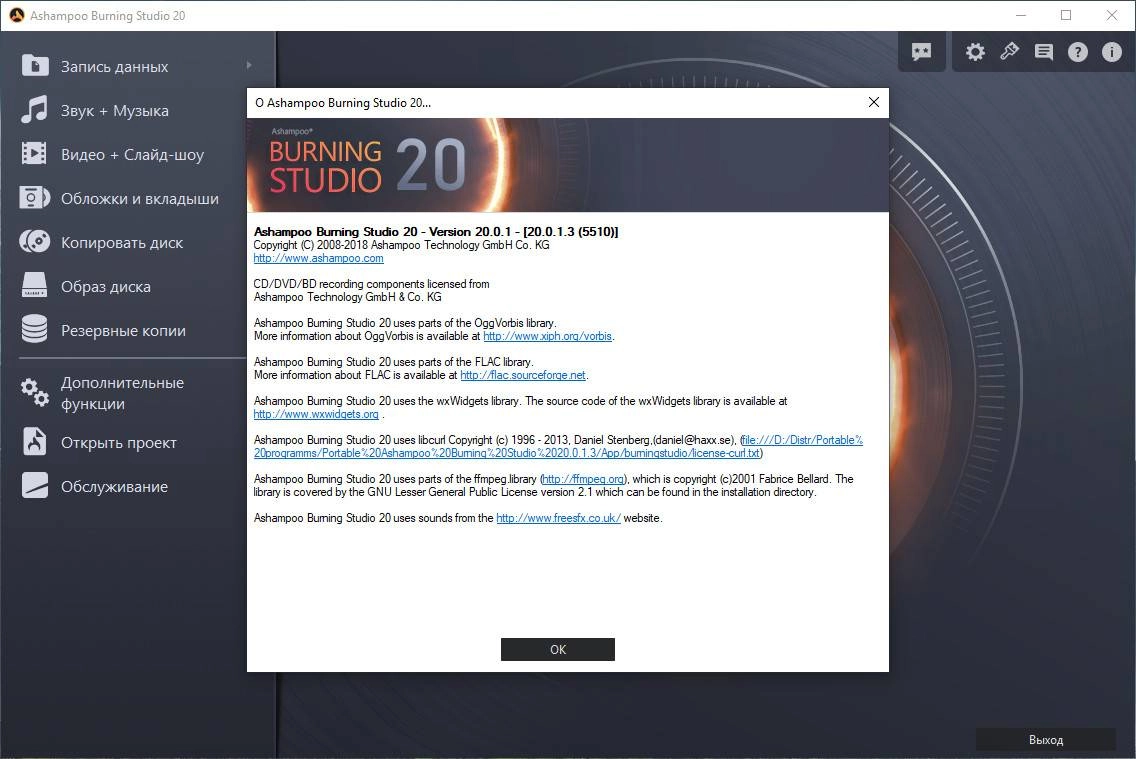
Task: Close the main Ashampoo Burning Studio window
Action: [x=1111, y=15]
